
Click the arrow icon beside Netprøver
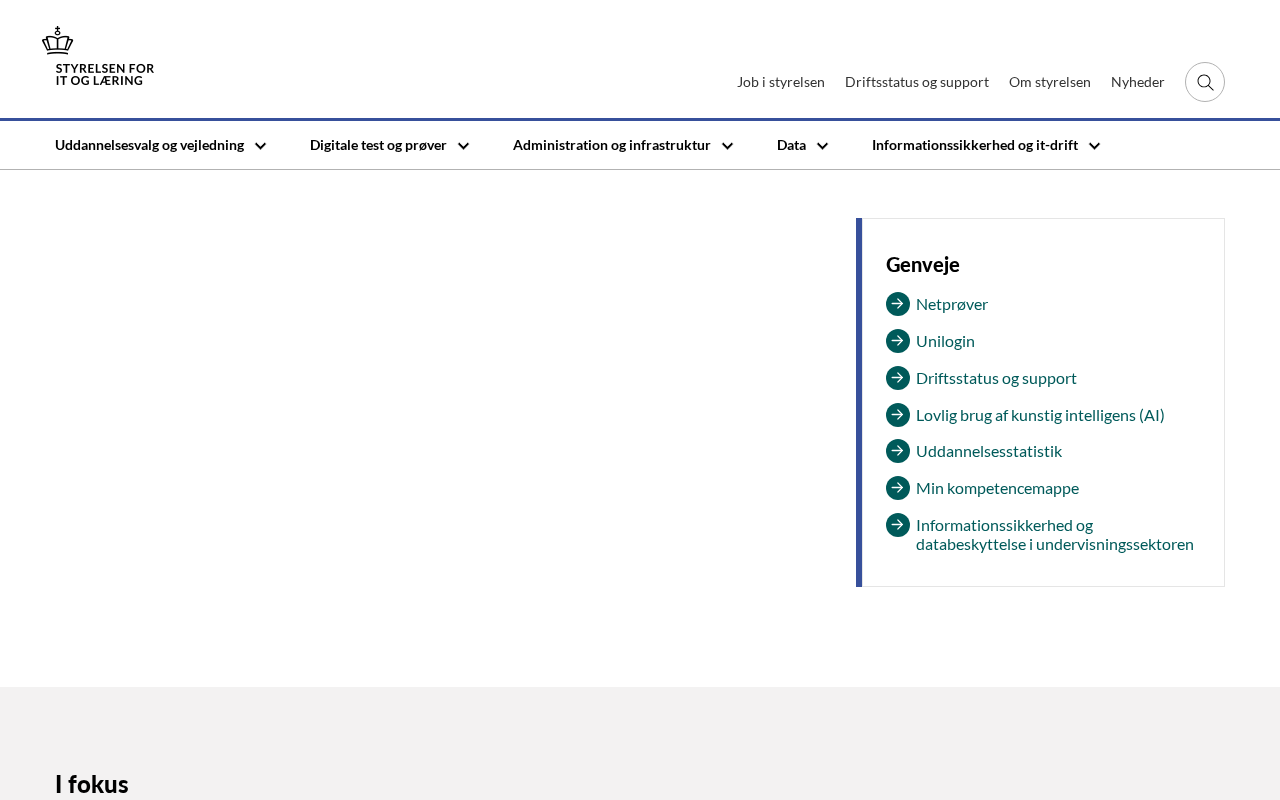[x=898, y=304]
